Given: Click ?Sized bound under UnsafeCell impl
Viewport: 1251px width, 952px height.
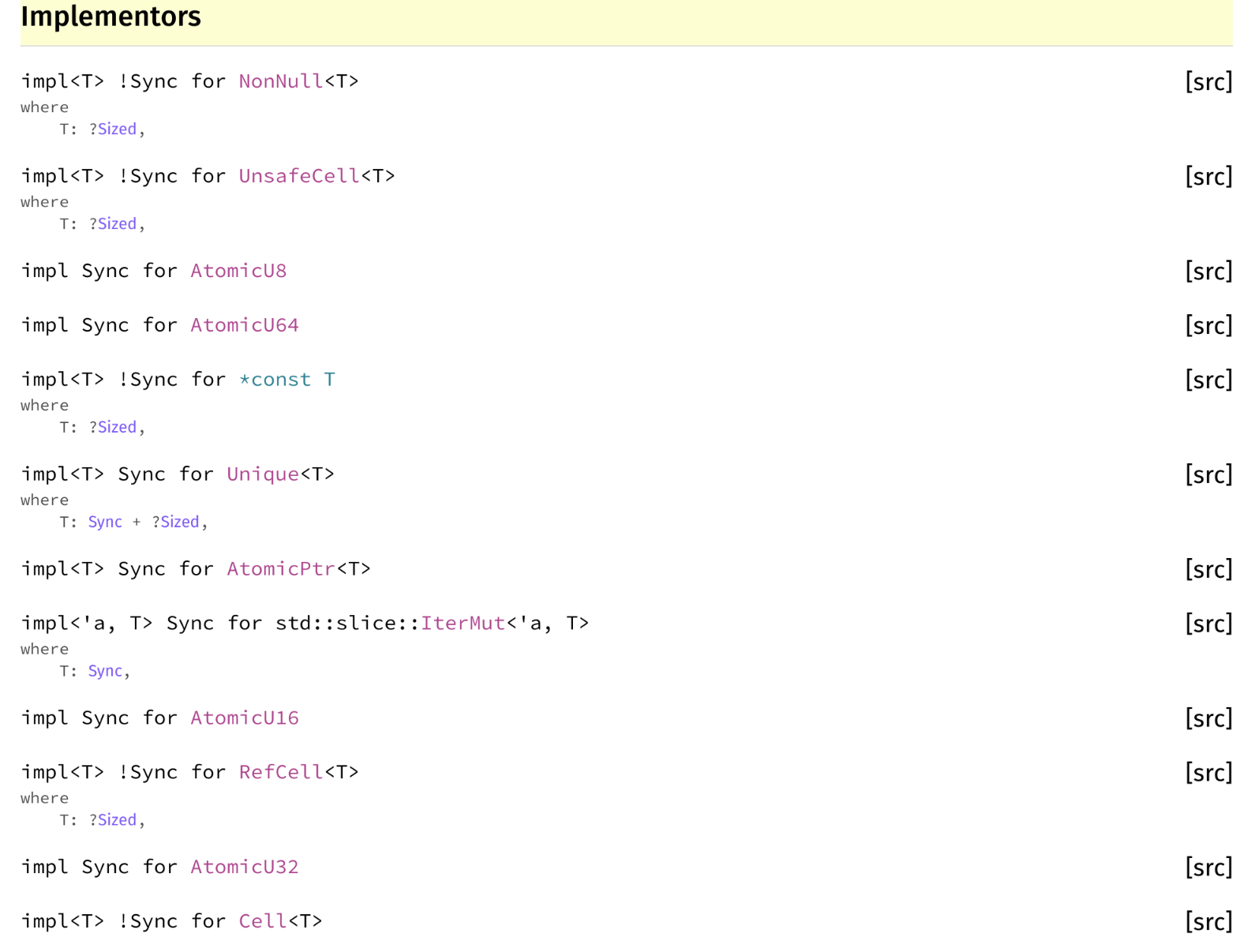Looking at the screenshot, I should pos(117,223).
